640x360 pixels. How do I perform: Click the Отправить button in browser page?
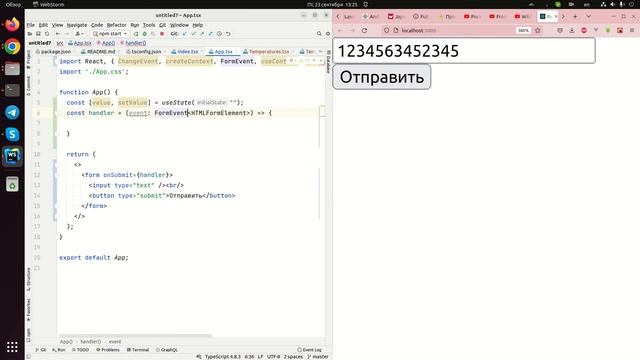click(x=382, y=77)
